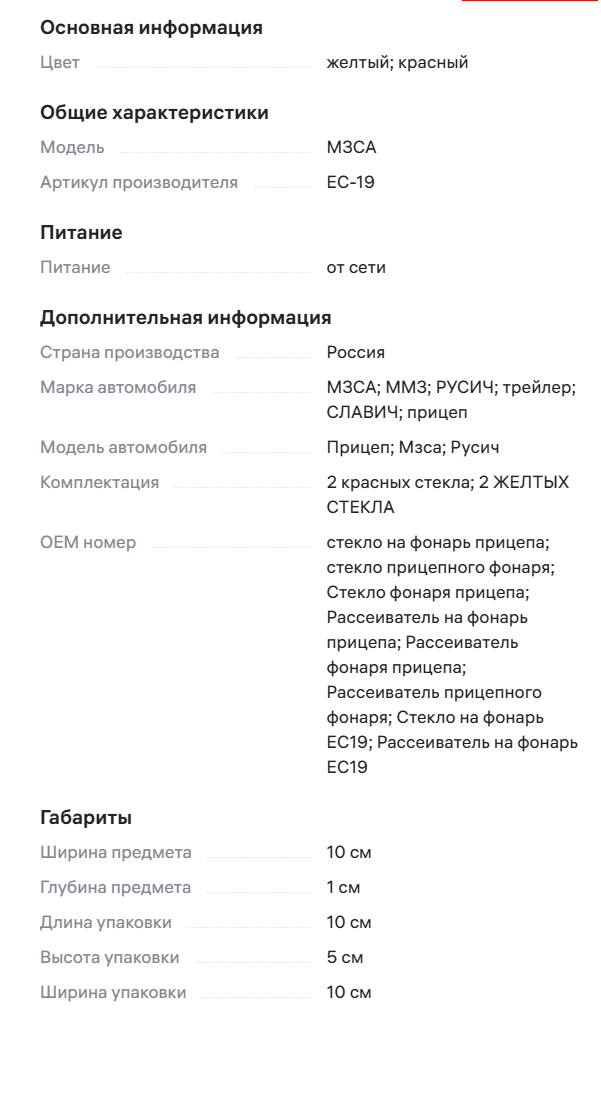Viewport: 601px width, 1110px height.
Task: Click the 'Основная информация' section heading
Action: point(151,28)
